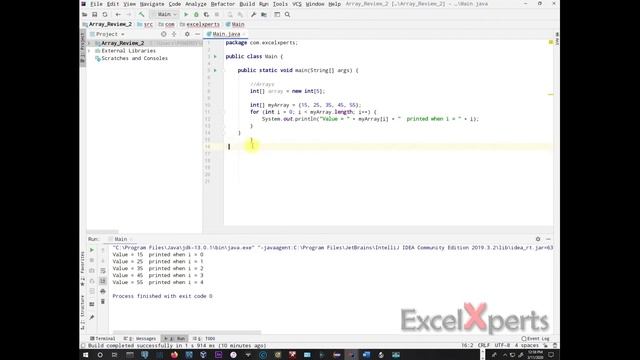The image size is (640, 360).
Task: Click the excelxperts breadcrumb
Action: 200,24
